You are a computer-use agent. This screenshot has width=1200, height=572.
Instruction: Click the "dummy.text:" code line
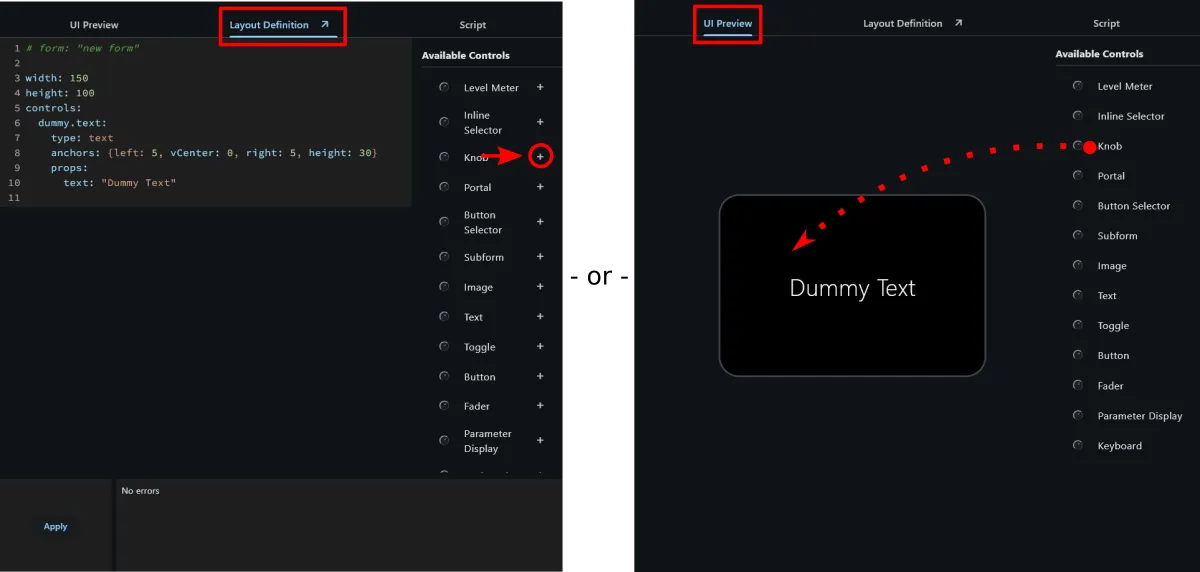pyautogui.click(x=73, y=123)
